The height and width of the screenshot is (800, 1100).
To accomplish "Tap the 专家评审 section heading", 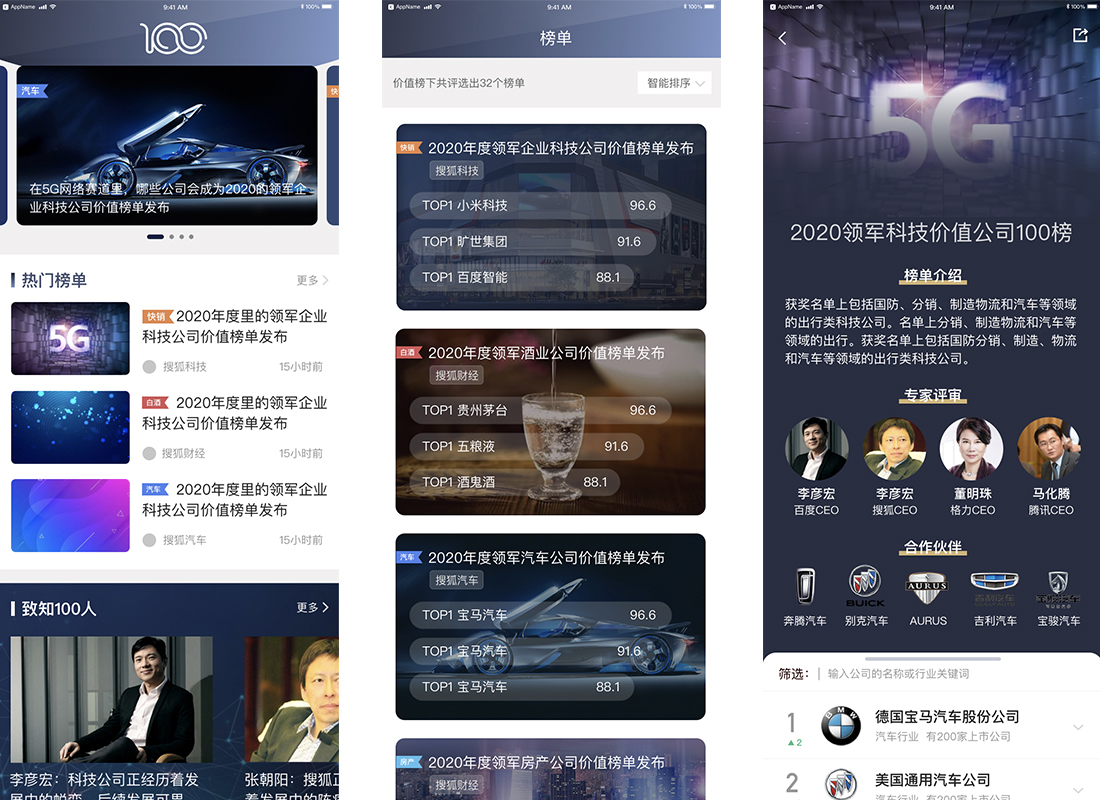I will [x=932, y=395].
